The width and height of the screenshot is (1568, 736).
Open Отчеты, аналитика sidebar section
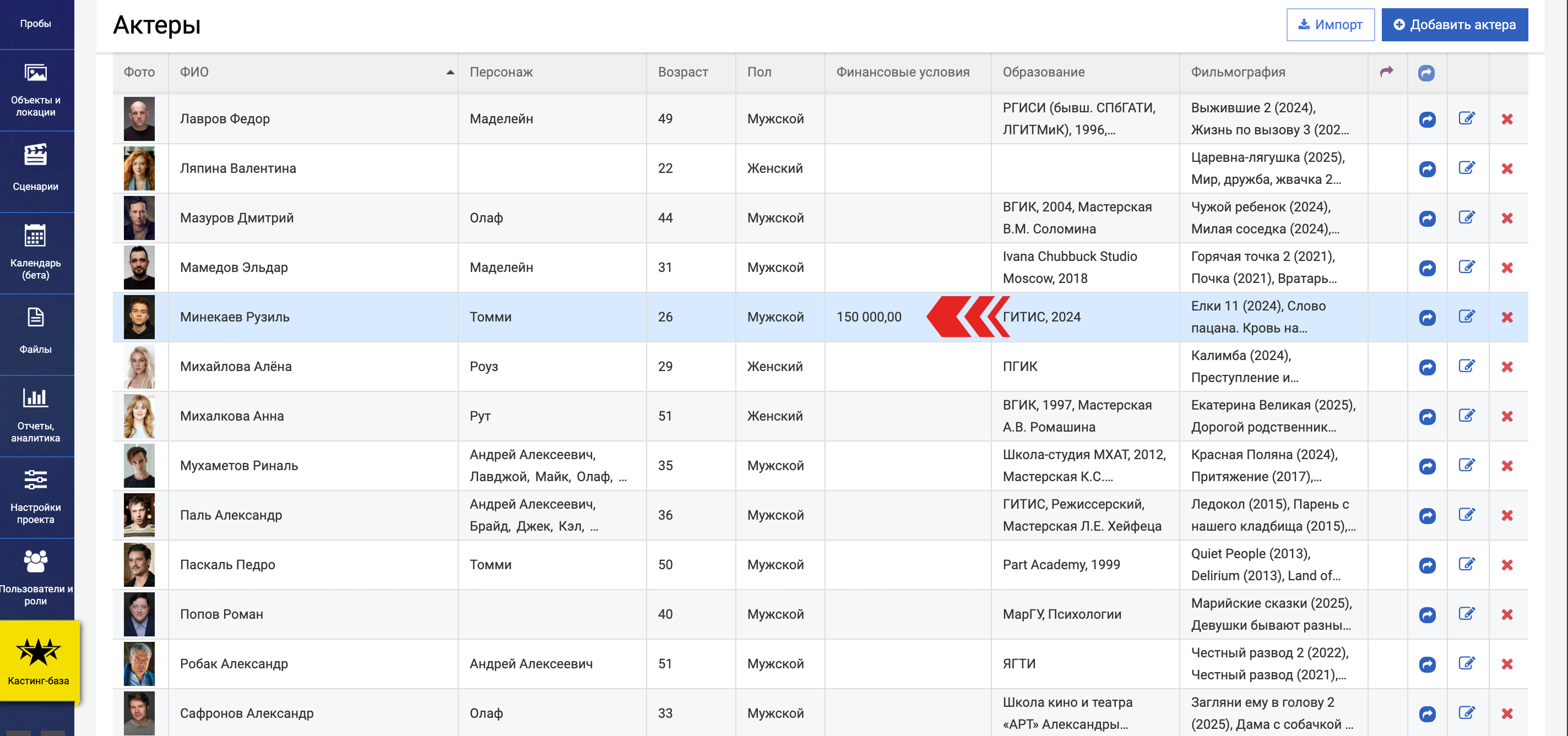click(x=36, y=417)
